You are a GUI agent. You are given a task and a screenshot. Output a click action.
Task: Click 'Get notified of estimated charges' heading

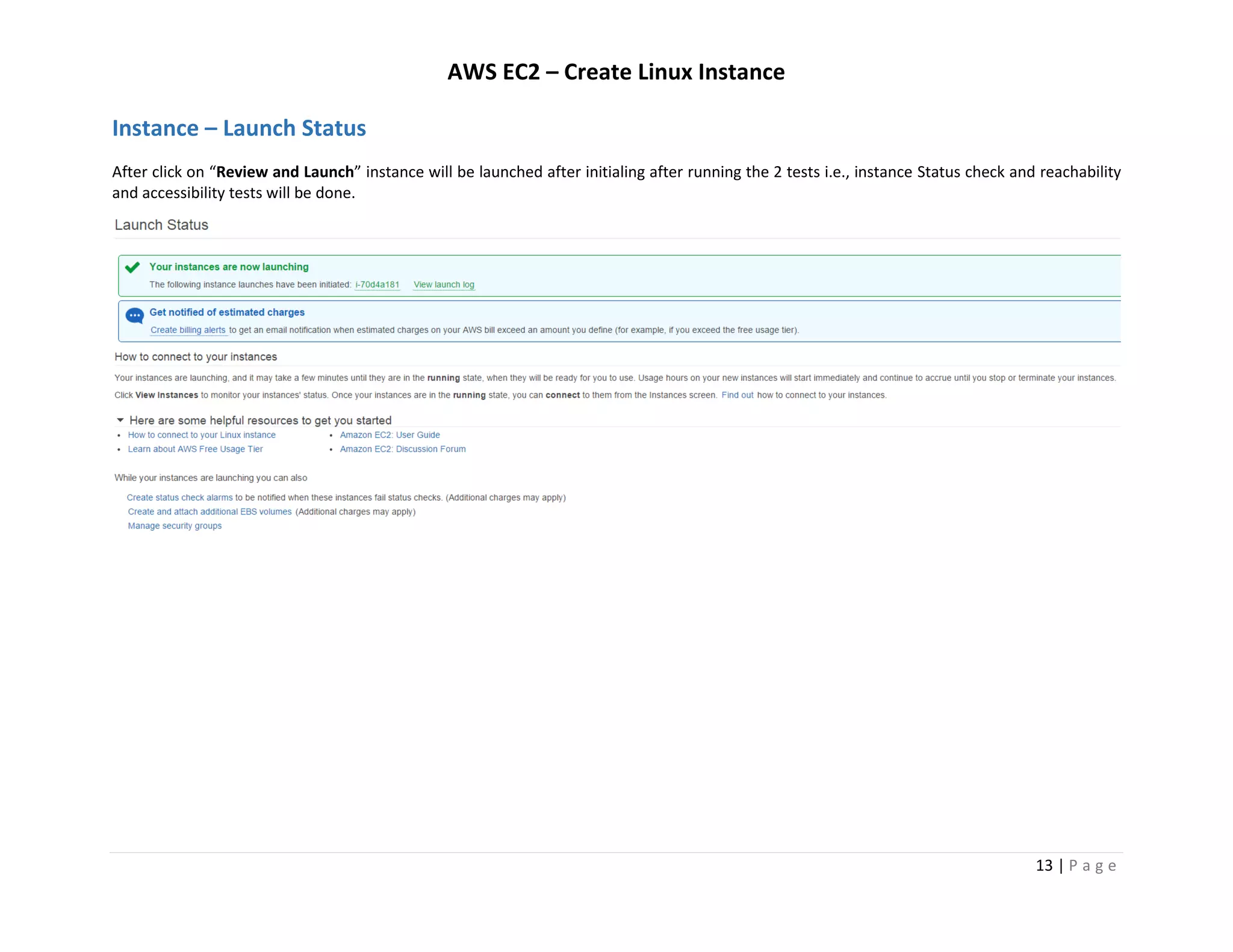tap(227, 312)
